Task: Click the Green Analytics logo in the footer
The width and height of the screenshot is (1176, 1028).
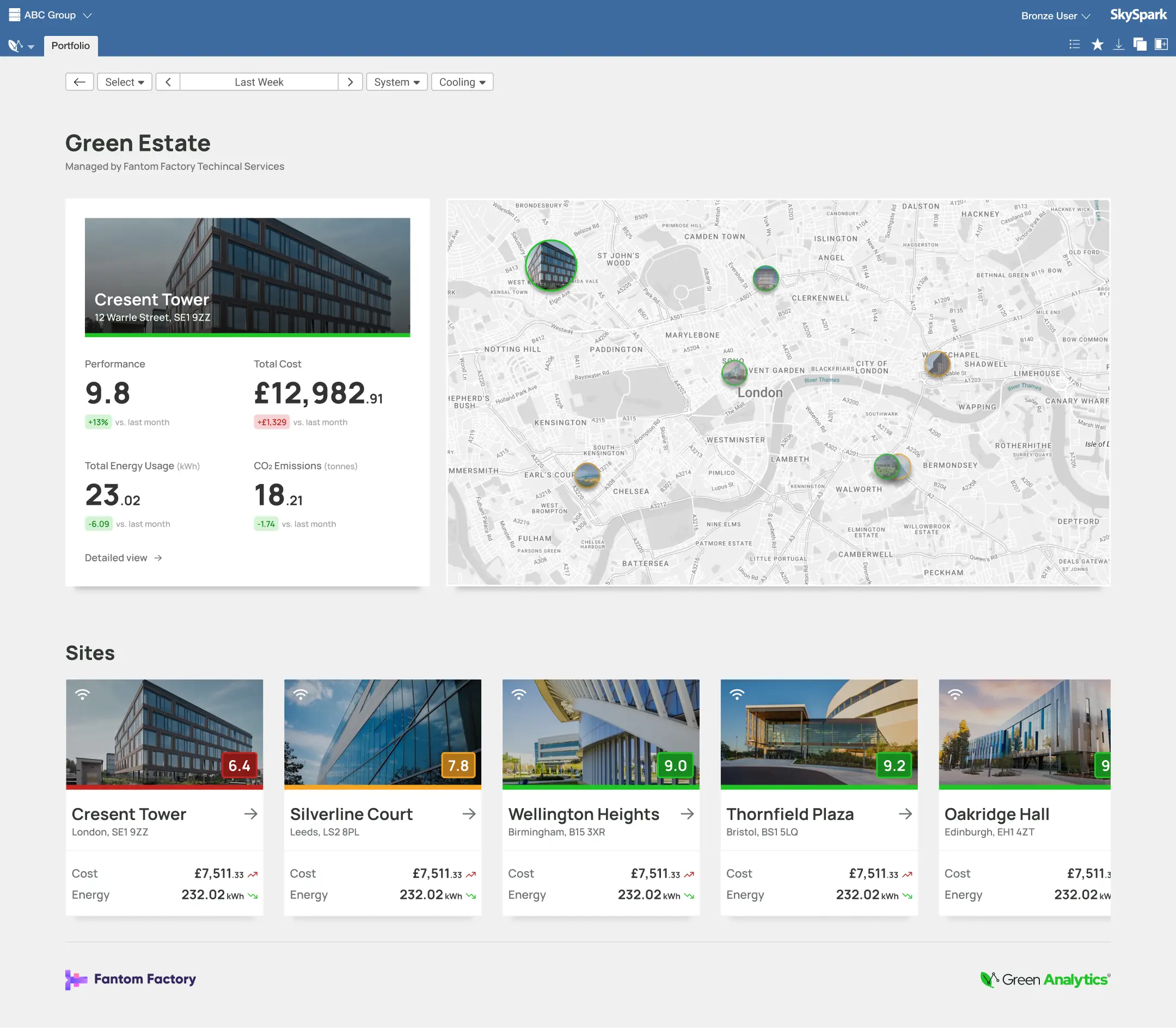Action: 1044,978
